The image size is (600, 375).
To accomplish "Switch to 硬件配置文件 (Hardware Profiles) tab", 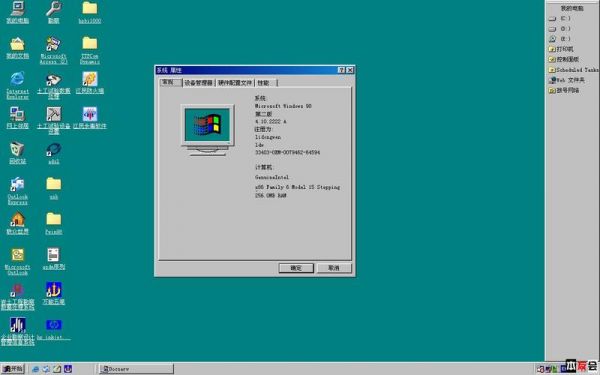I will click(x=235, y=83).
